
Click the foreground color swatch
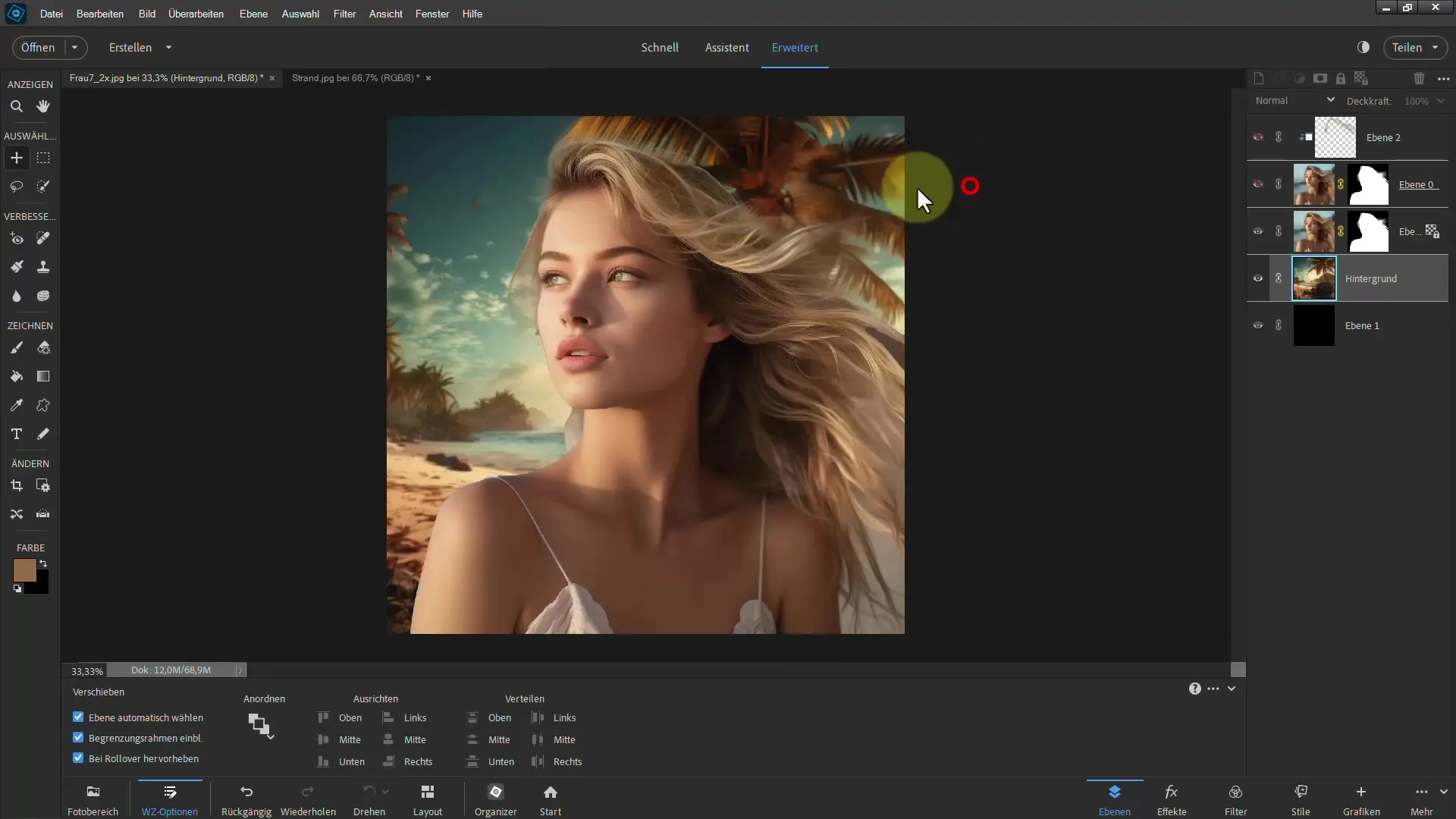pos(24,570)
